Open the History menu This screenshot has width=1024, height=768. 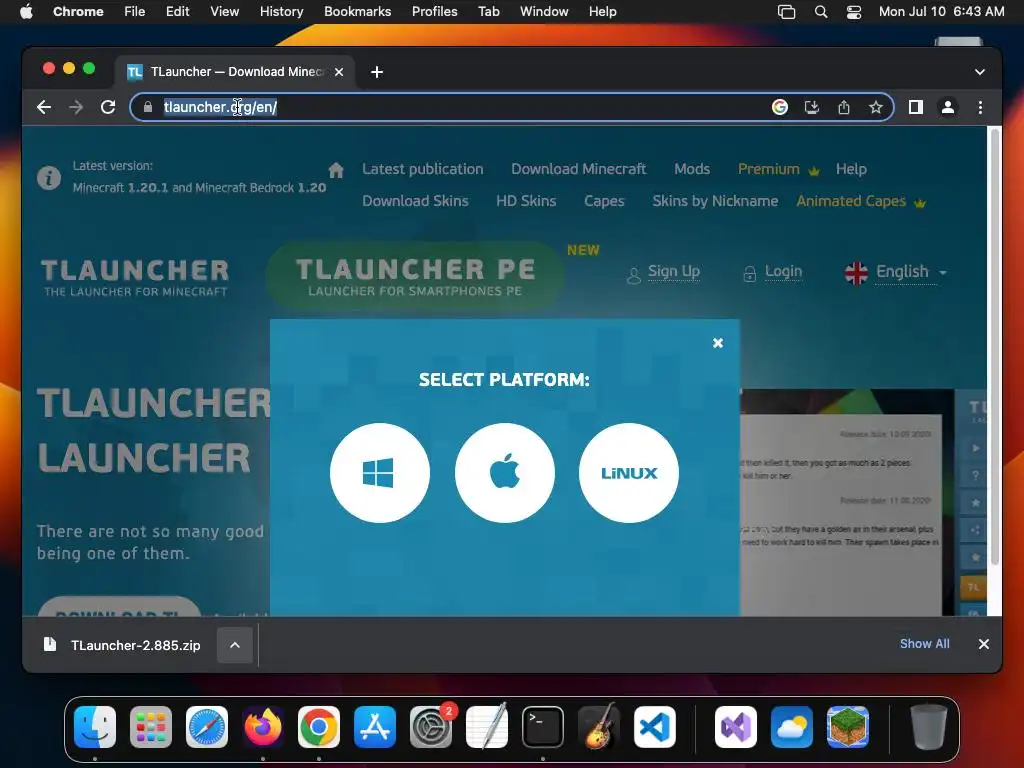click(281, 12)
